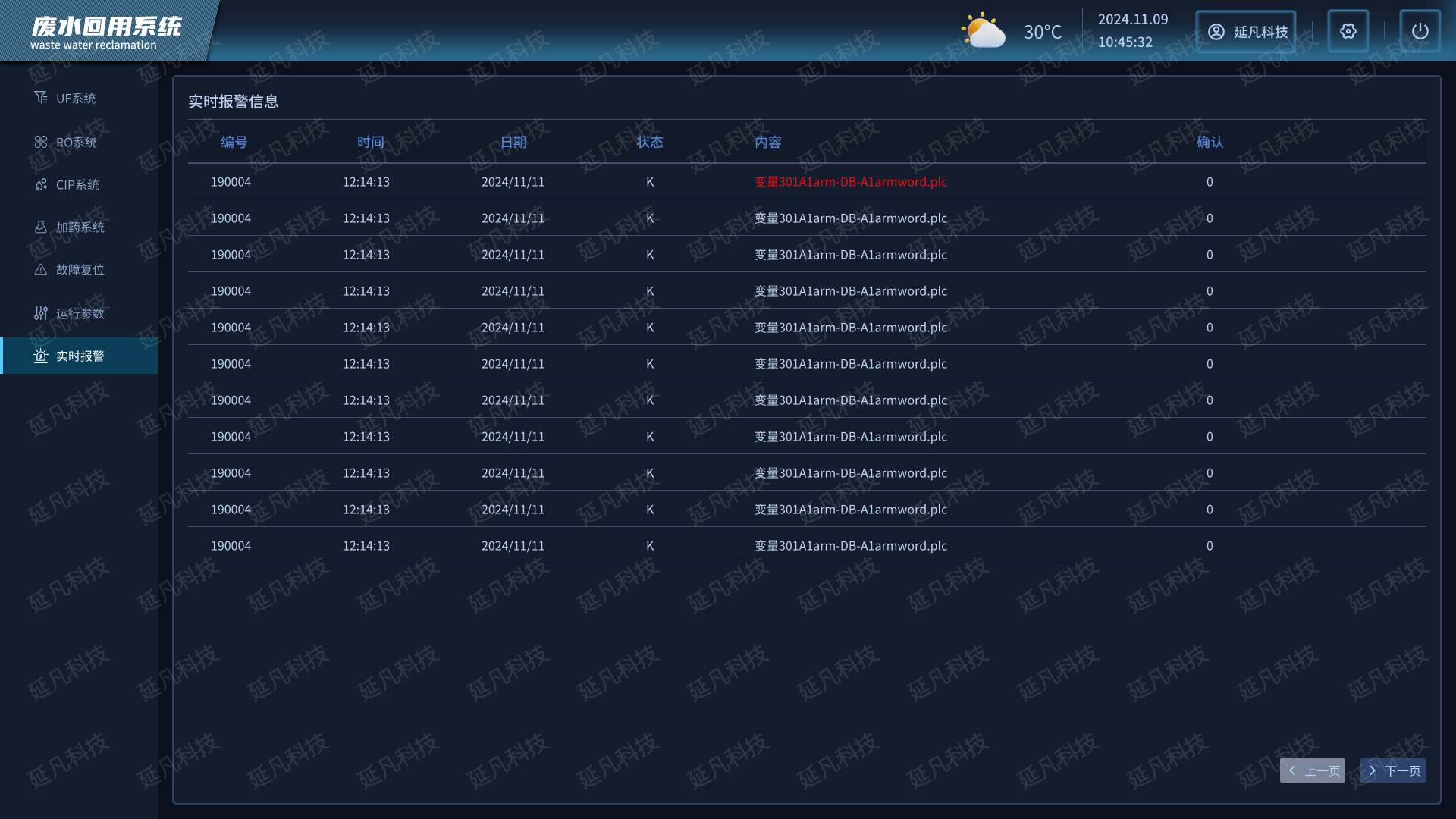Click the UF系统 sidebar icon
This screenshot has width=1456, height=819.
click(x=41, y=98)
